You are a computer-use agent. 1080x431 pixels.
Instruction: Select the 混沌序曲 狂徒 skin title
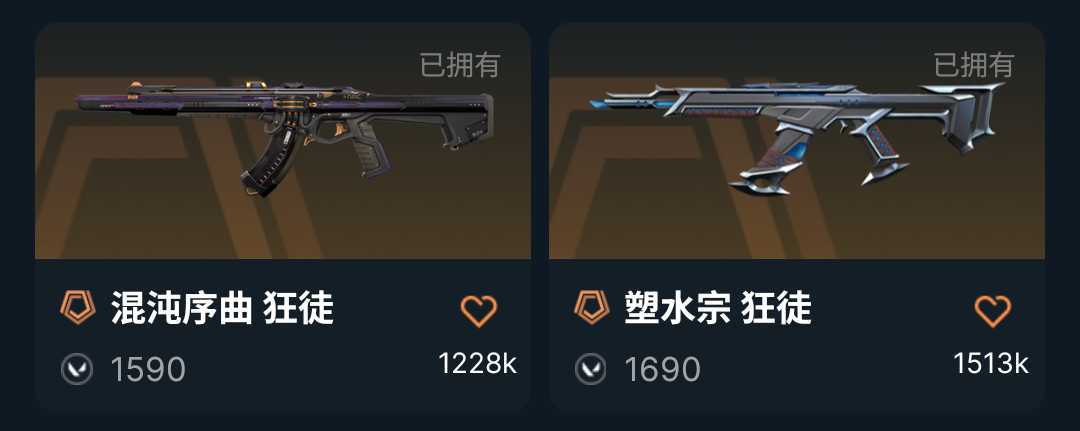click(222, 308)
